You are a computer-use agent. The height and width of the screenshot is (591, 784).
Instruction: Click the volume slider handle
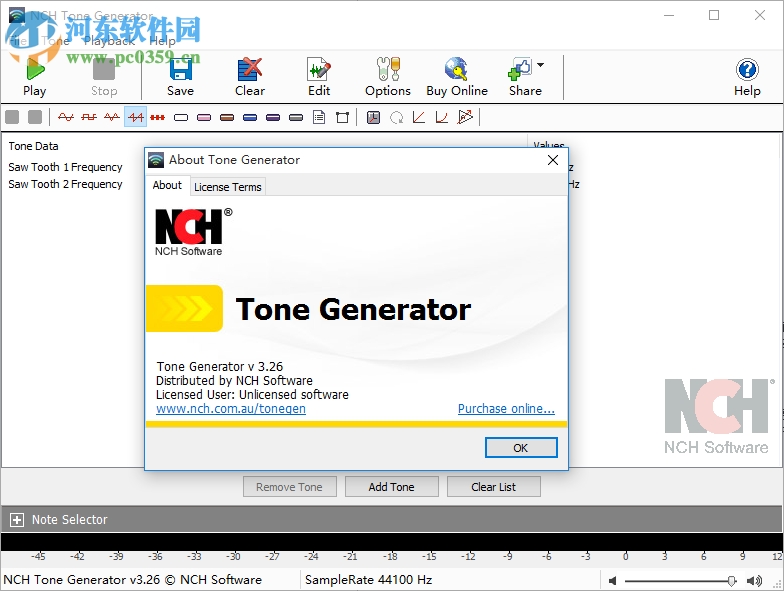732,580
